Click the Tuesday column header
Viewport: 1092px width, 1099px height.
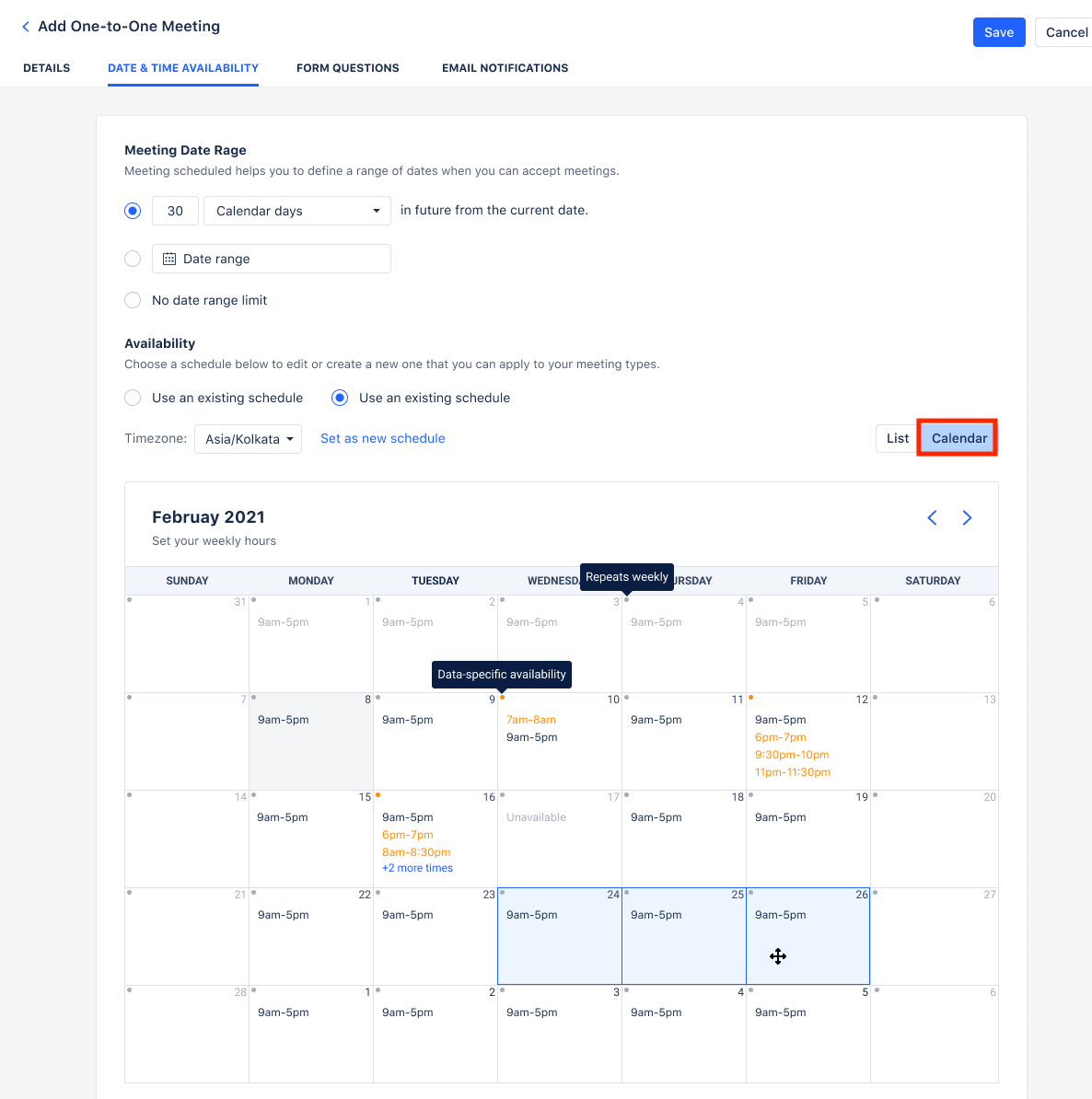click(436, 581)
